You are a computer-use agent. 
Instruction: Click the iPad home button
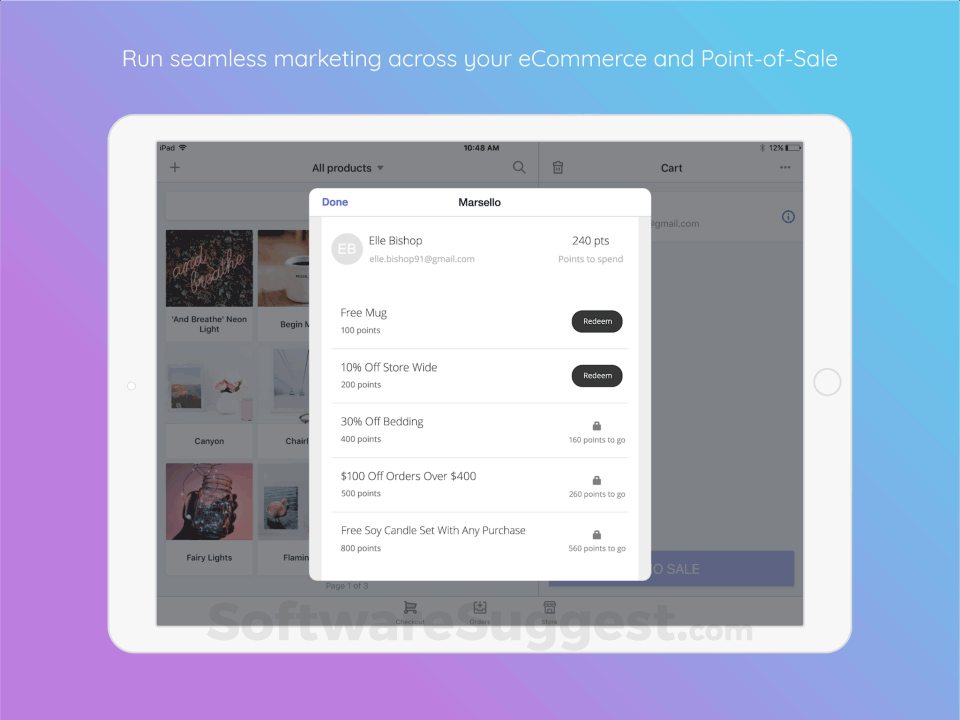[x=827, y=382]
